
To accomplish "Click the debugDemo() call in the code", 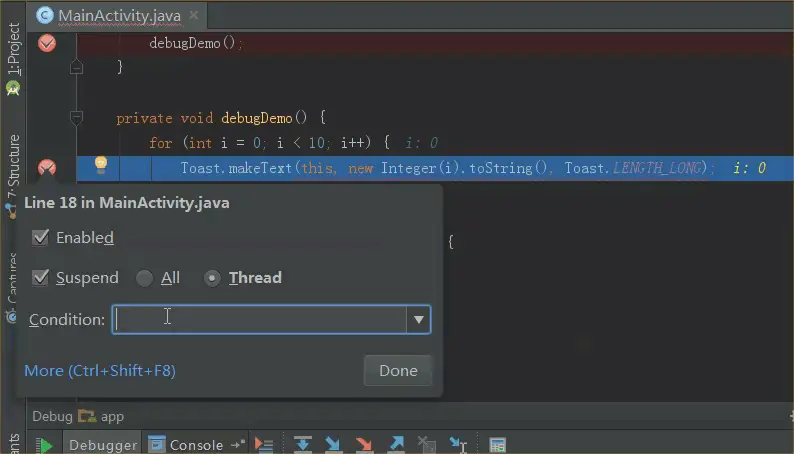I will pyautogui.click(x=195, y=44).
